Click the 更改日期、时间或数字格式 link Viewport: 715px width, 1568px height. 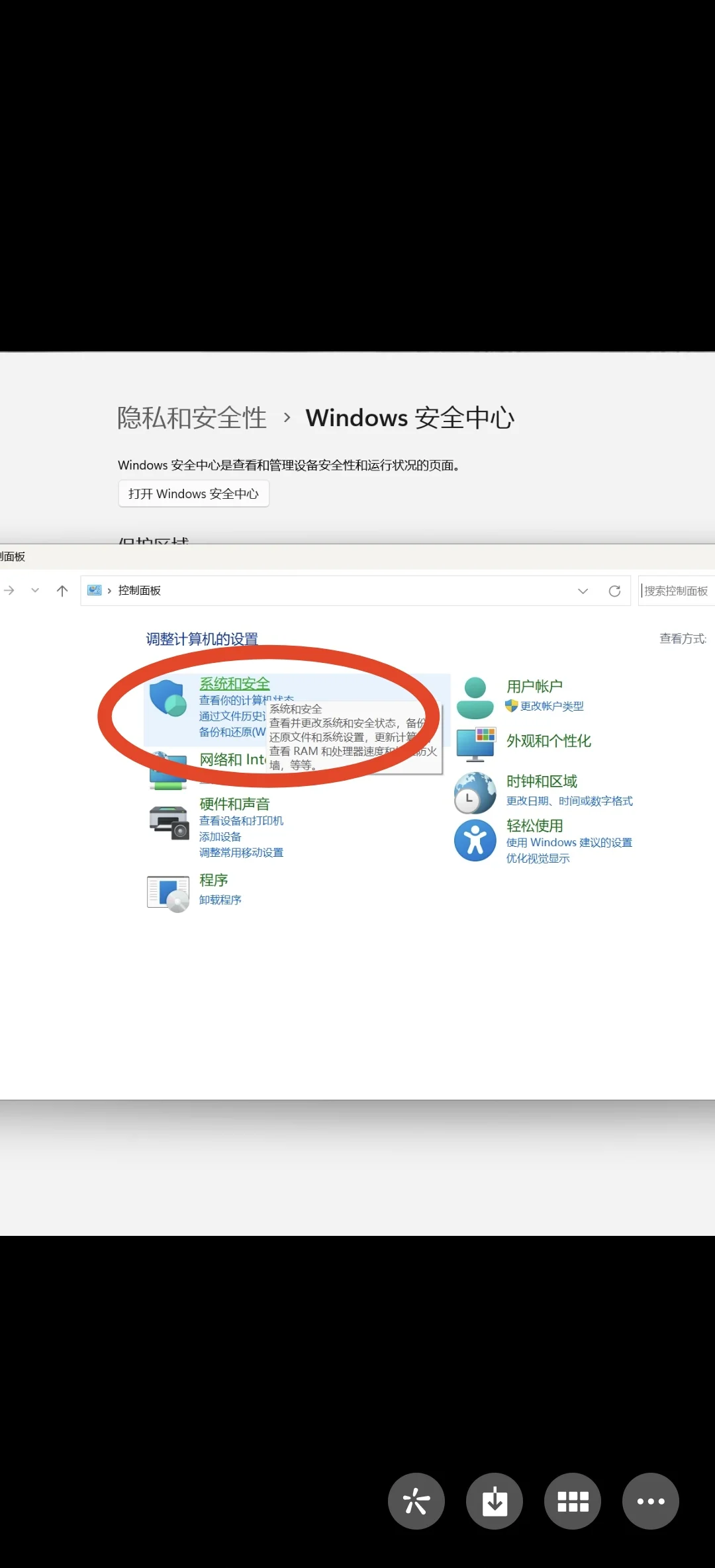pos(569,801)
